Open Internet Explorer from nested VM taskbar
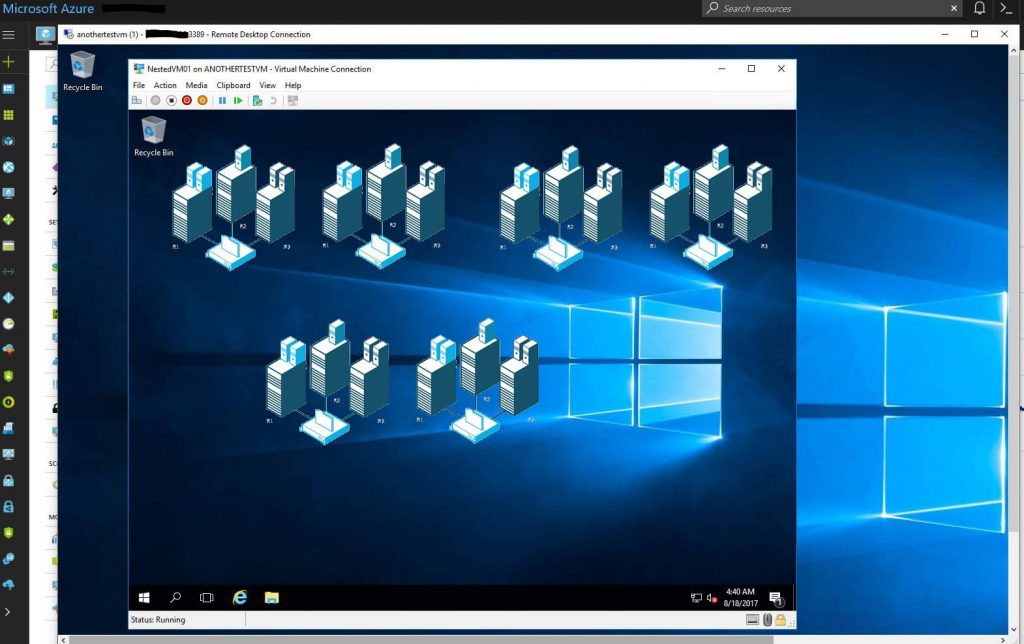The image size is (1024, 644). coord(240,597)
